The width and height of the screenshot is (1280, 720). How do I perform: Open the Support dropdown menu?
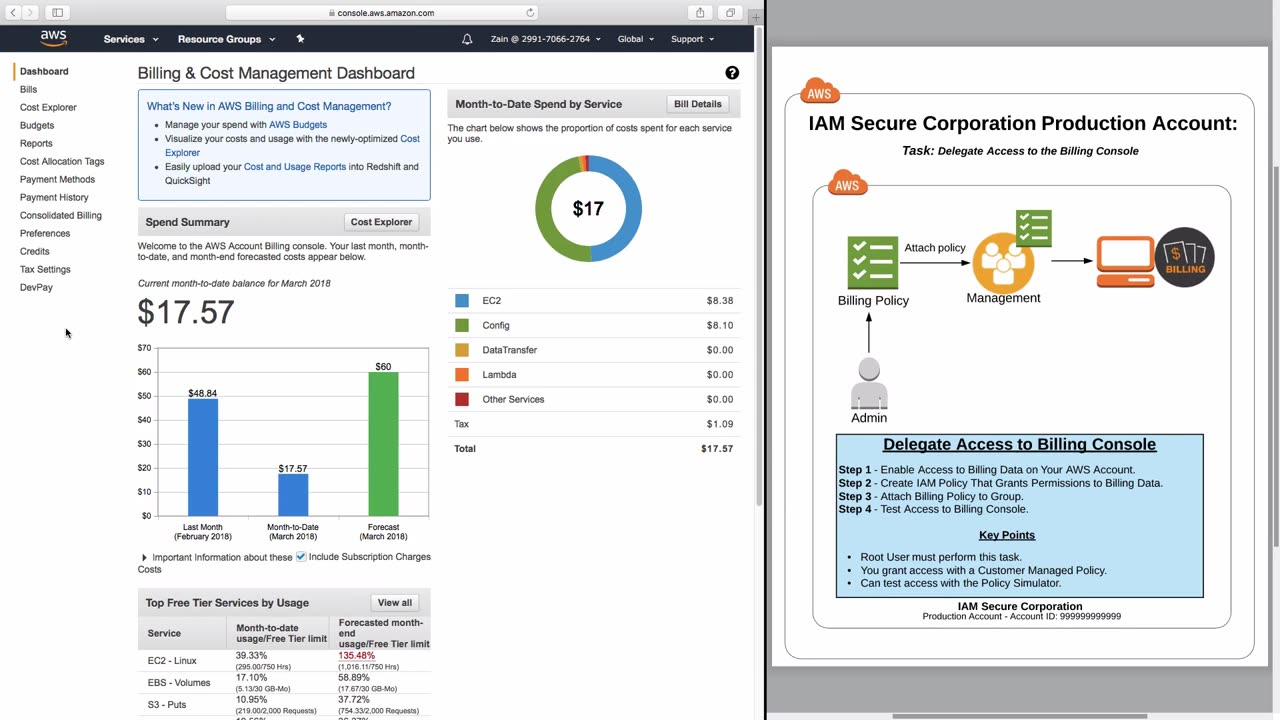pyautogui.click(x=692, y=39)
